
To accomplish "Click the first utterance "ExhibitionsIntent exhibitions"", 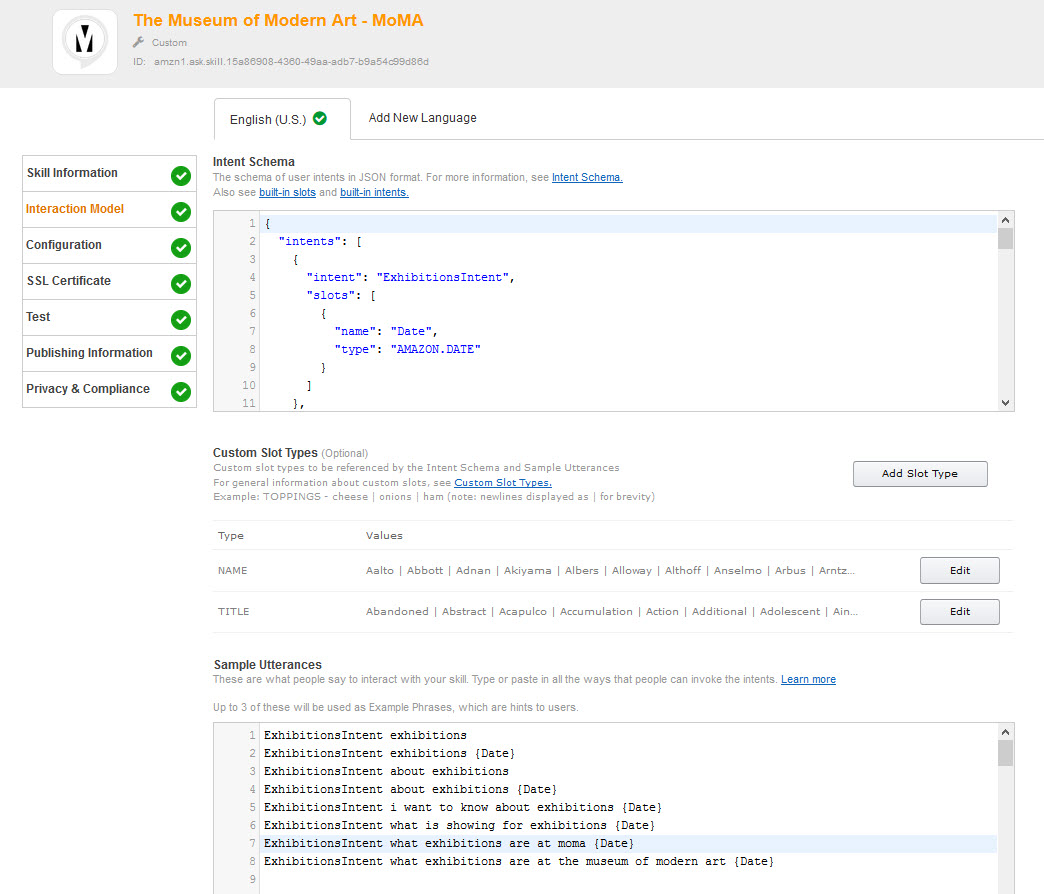I will pyautogui.click(x=365, y=736).
